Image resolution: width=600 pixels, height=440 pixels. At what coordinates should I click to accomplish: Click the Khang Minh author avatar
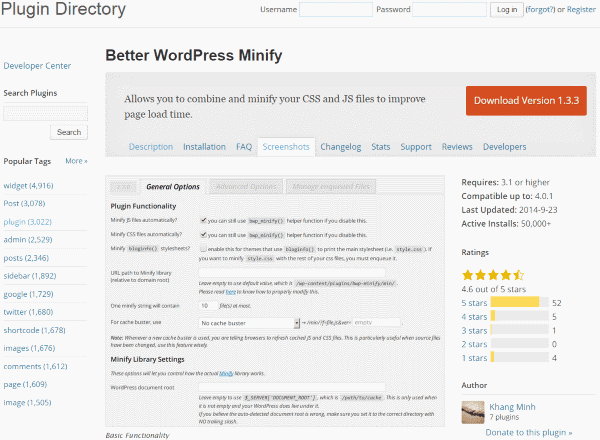coord(473,412)
